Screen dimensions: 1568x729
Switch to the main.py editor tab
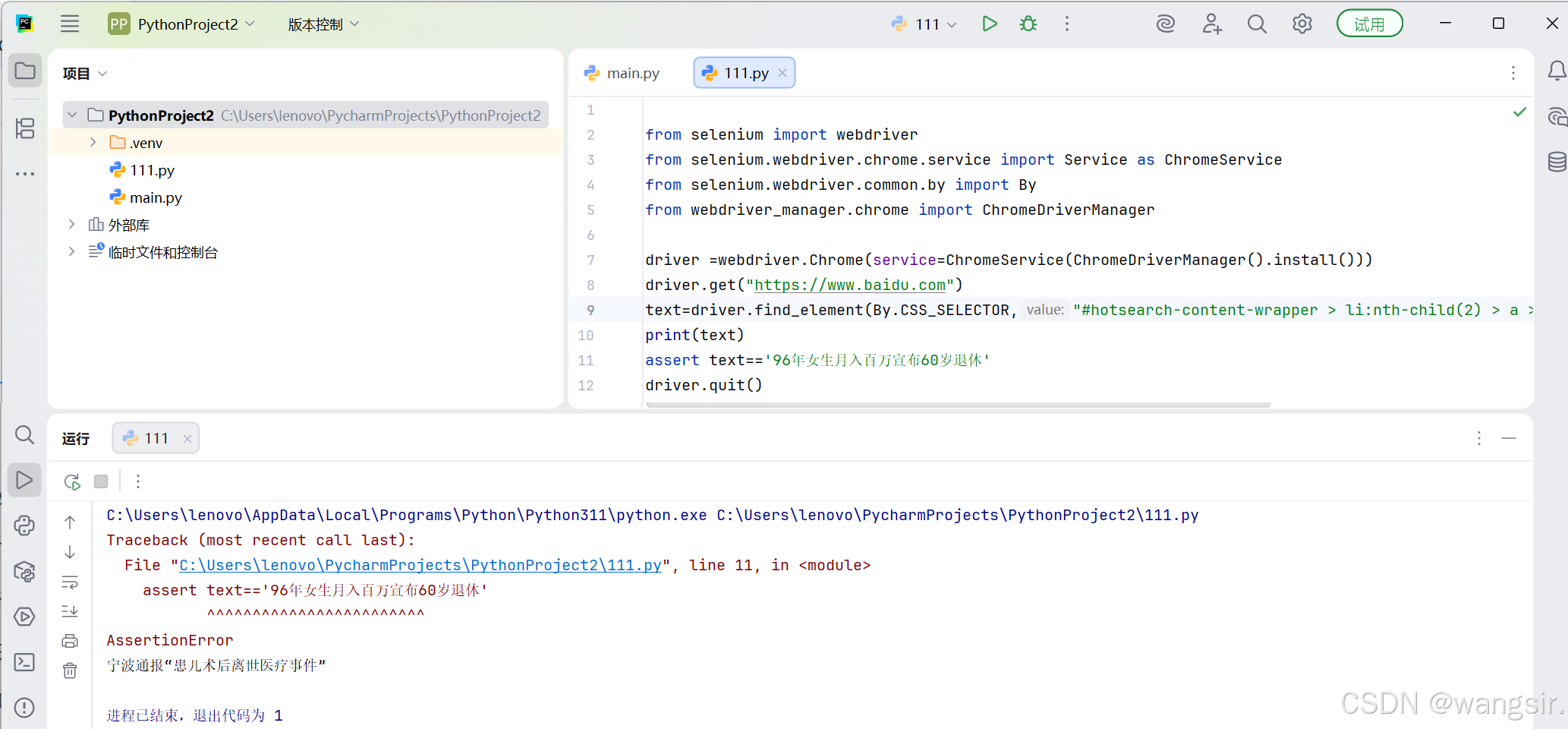(622, 73)
